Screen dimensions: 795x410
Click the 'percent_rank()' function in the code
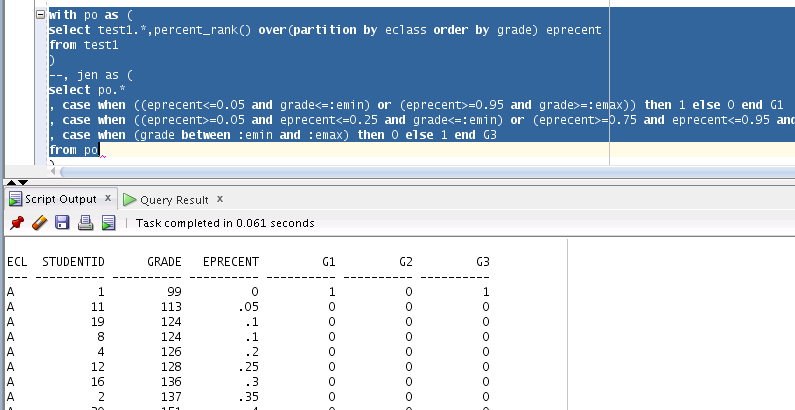coord(202,30)
